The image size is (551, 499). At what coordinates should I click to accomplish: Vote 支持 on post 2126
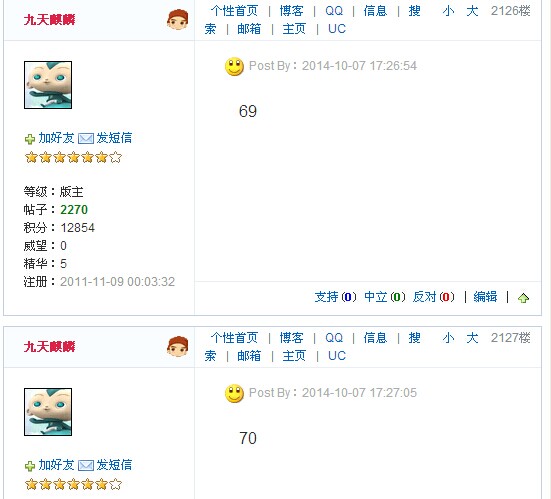[x=326, y=297]
